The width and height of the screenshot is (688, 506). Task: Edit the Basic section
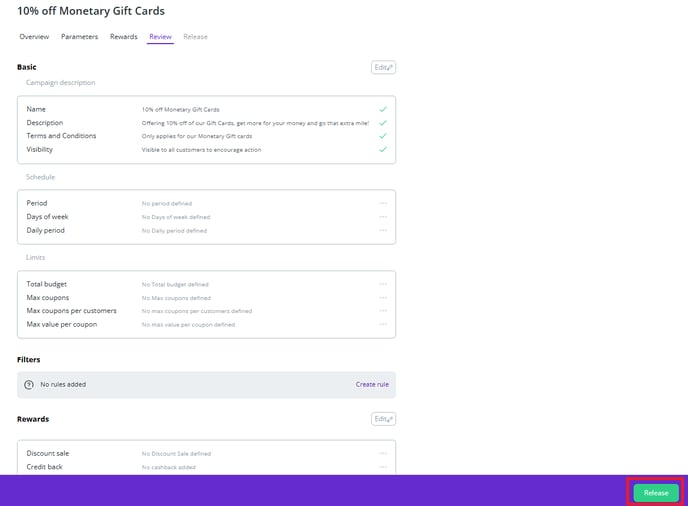(x=383, y=67)
